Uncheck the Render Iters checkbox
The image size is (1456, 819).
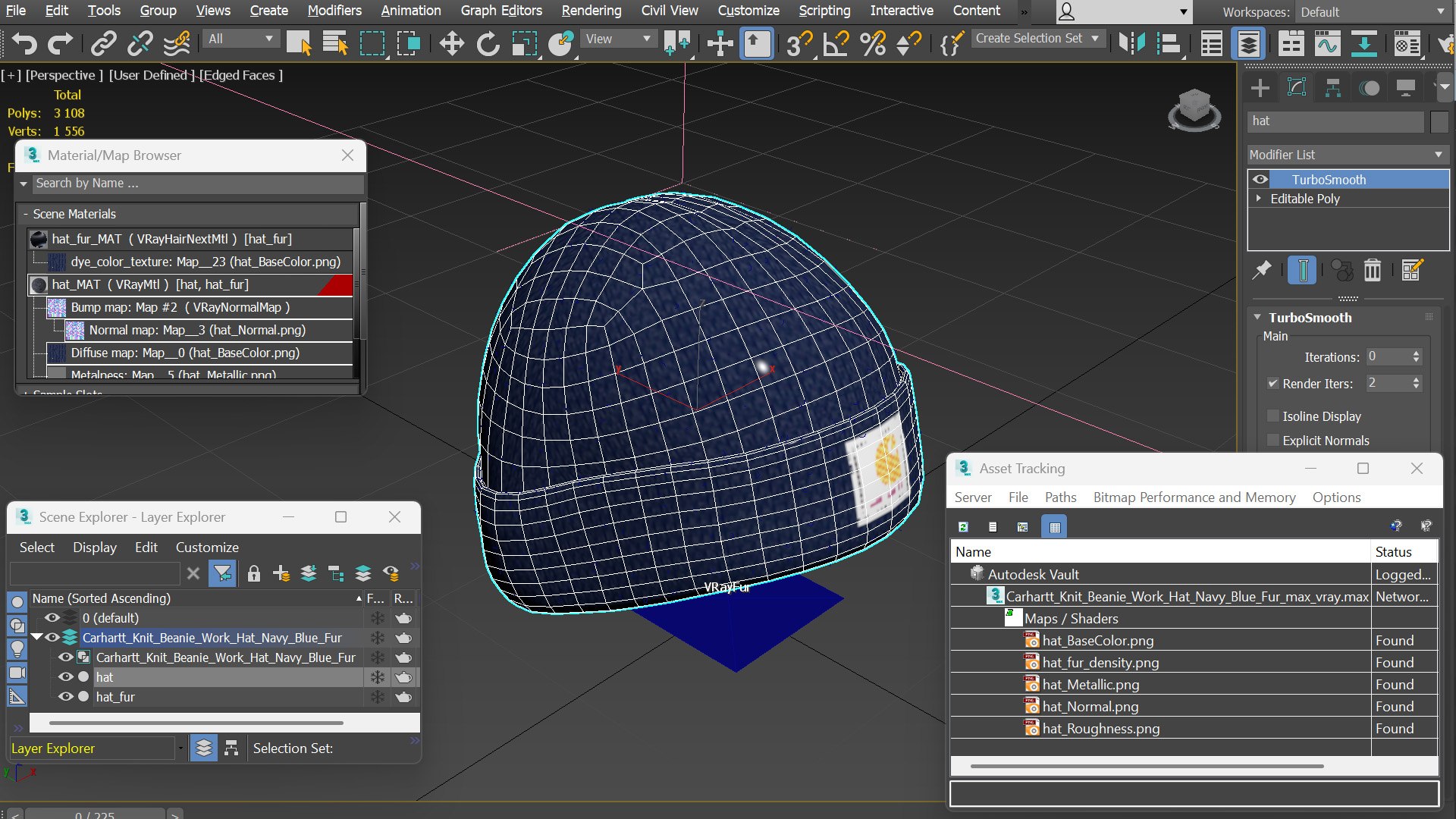pos(1273,384)
